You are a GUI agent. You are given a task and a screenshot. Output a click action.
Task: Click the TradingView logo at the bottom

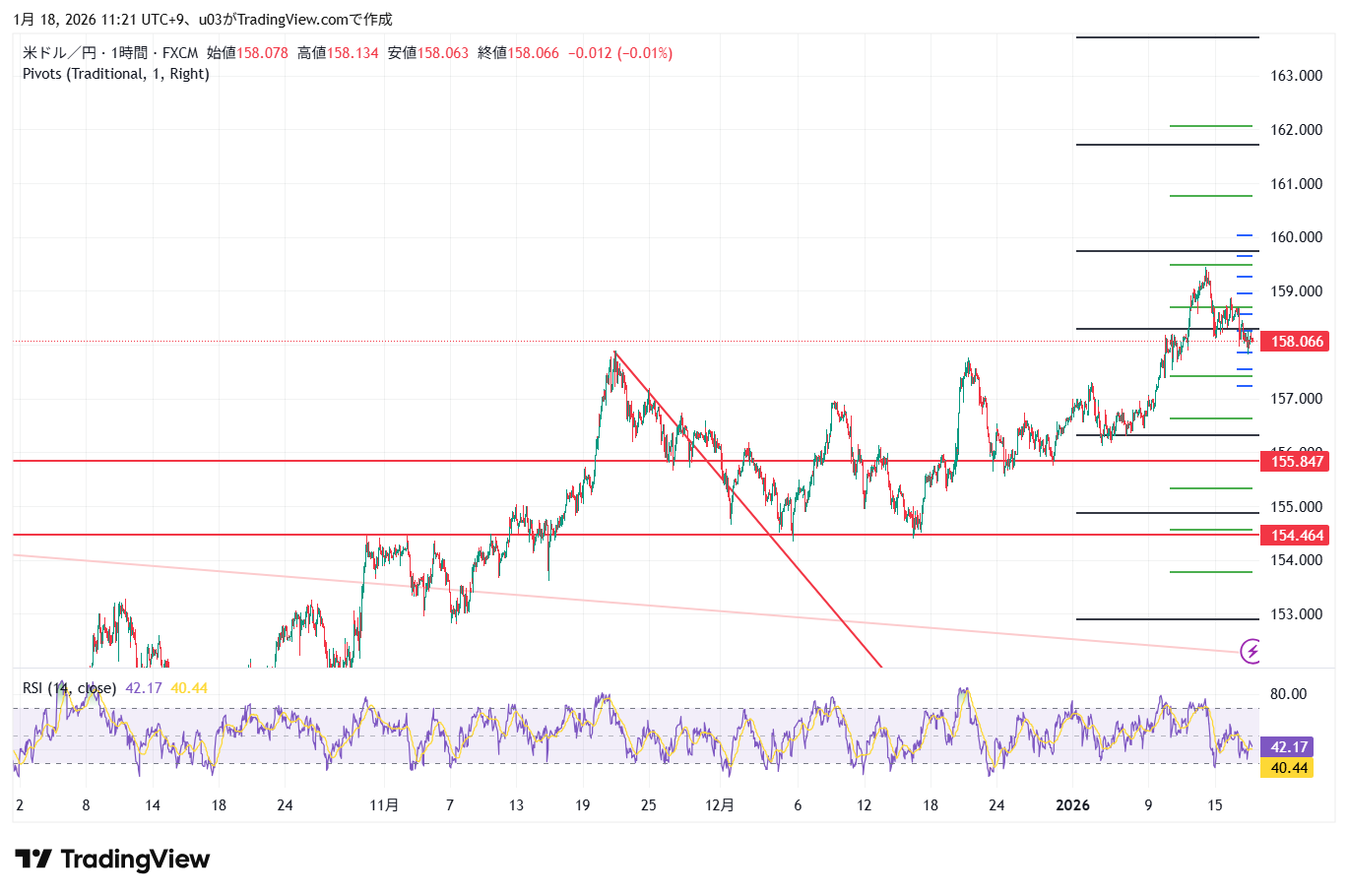click(112, 860)
